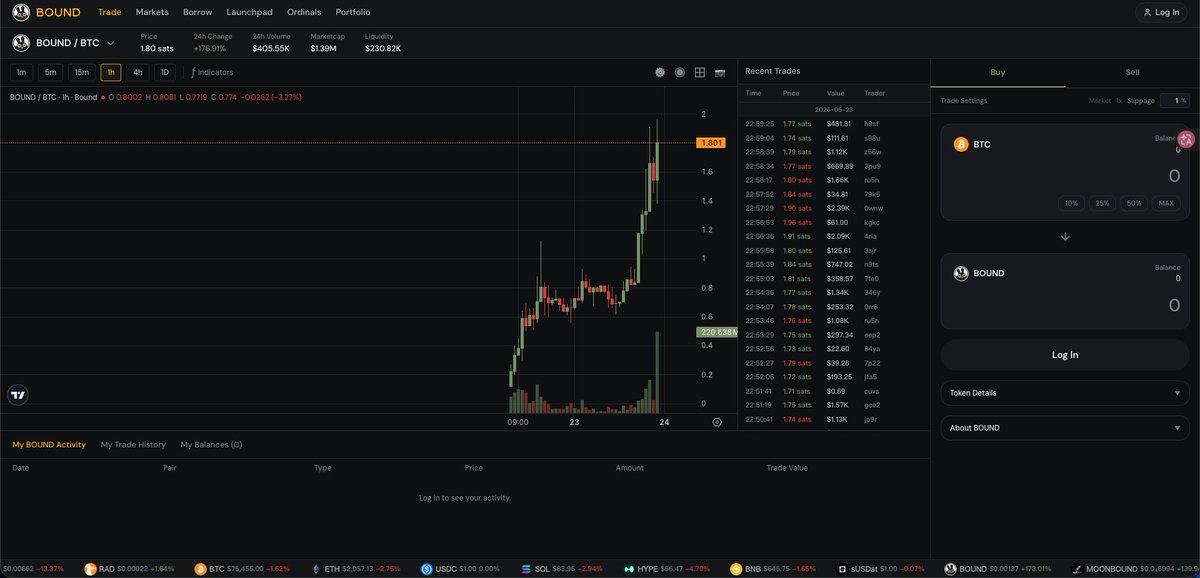The height and width of the screenshot is (578, 1200).
Task: Switch order type to Market
Action: tap(1099, 100)
